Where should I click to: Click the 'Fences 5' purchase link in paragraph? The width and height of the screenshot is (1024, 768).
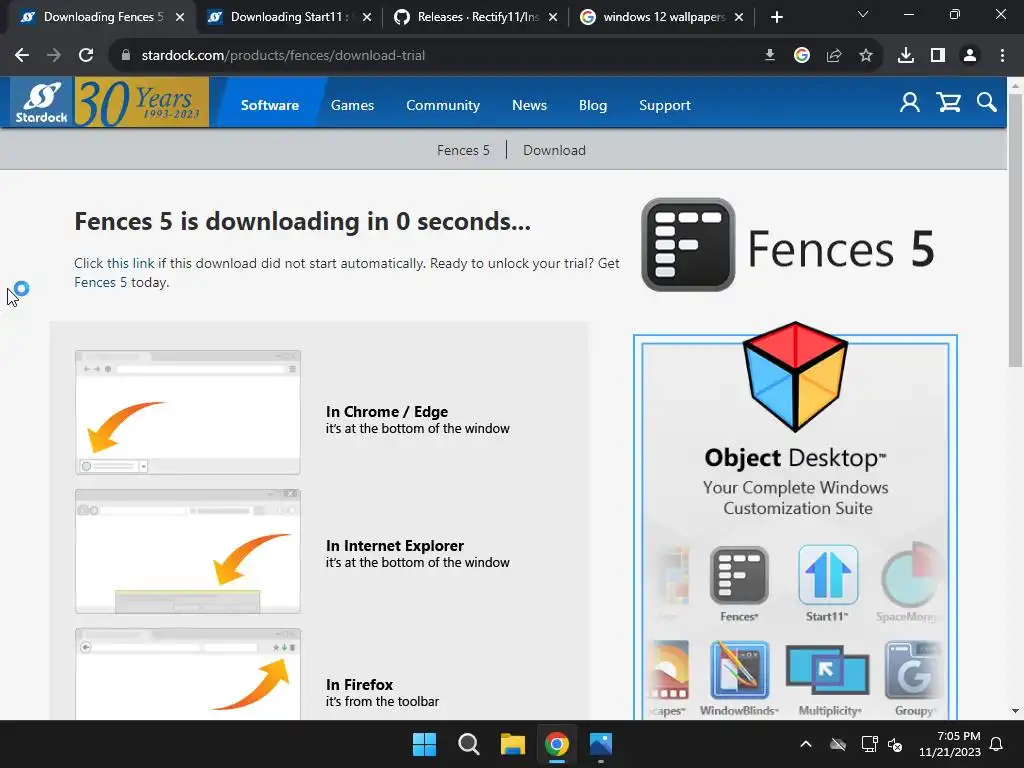click(x=101, y=282)
